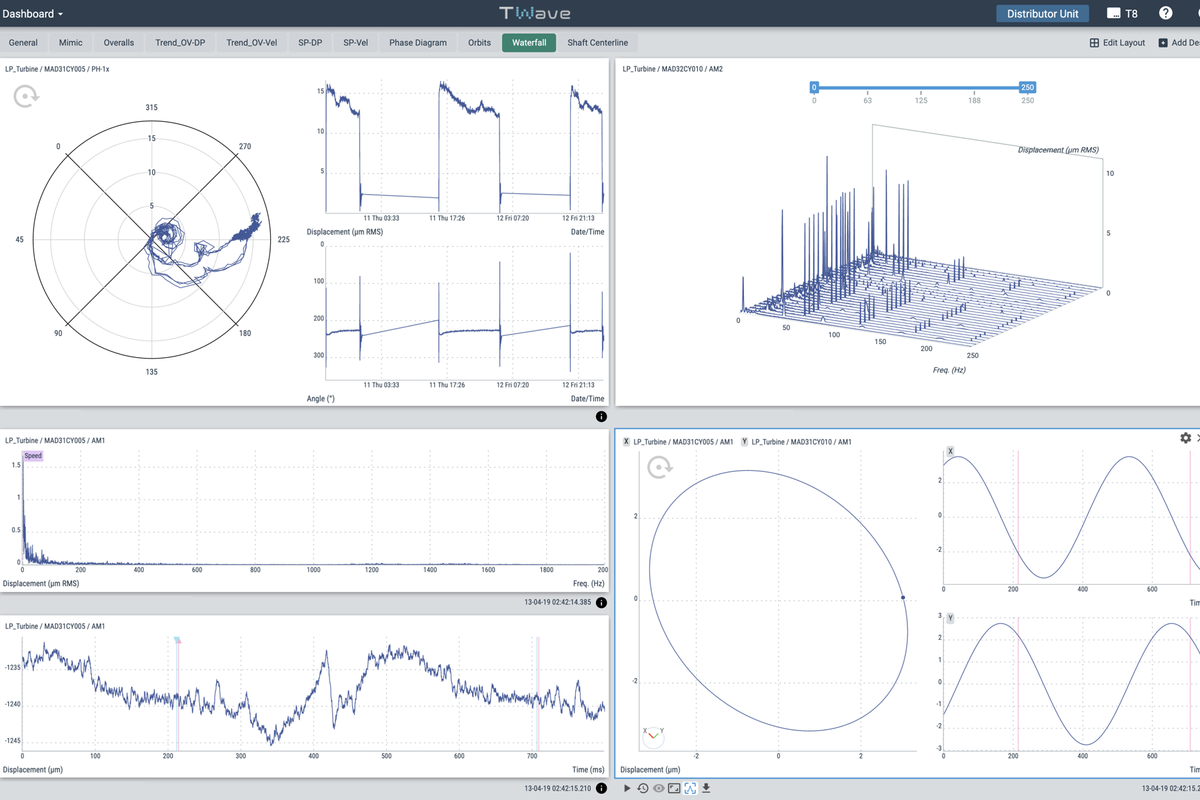Switch to the General tab

[23, 43]
